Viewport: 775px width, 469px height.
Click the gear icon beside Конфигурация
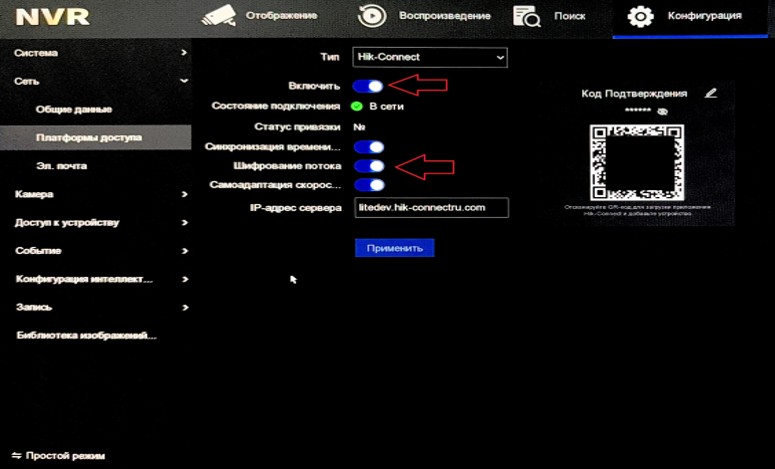pos(640,16)
